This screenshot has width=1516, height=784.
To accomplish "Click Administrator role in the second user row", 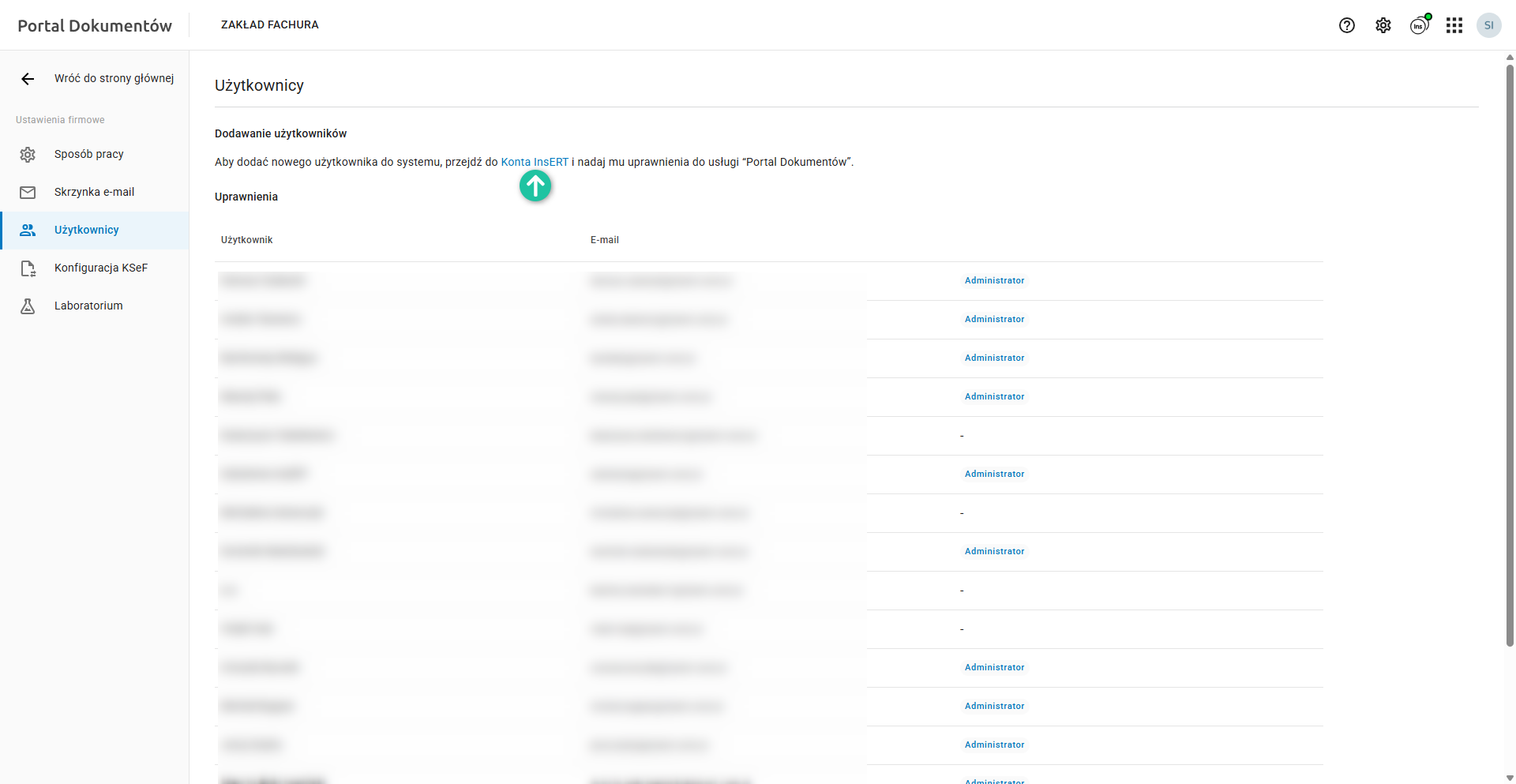I will [994, 319].
